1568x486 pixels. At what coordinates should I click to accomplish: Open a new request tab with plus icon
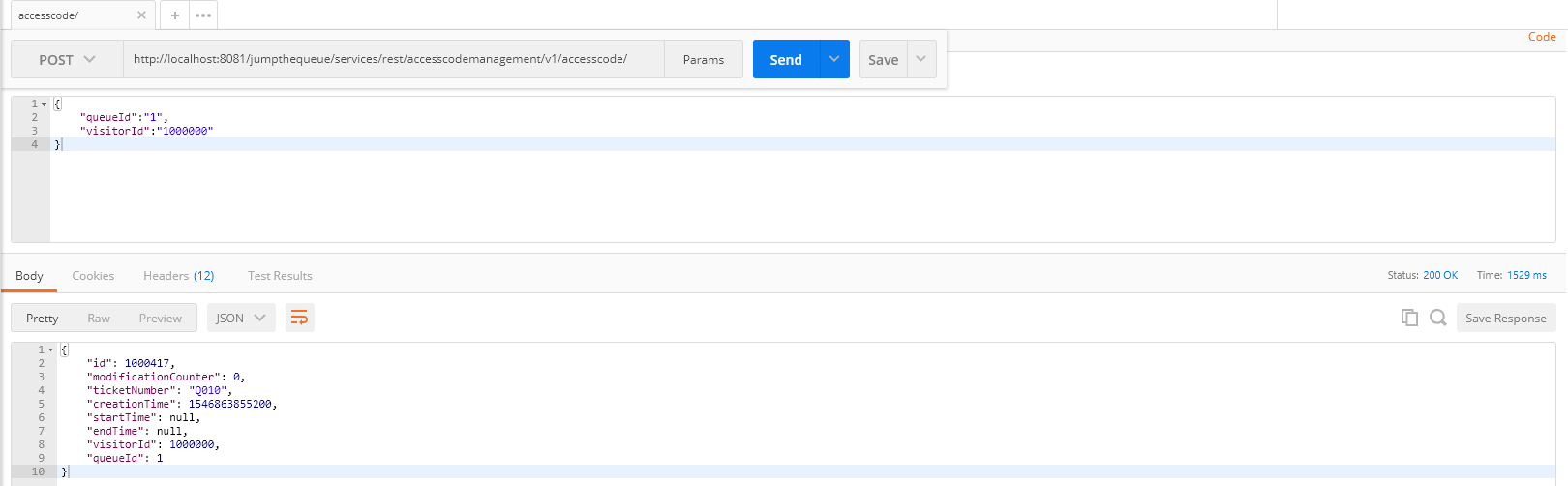click(x=175, y=15)
